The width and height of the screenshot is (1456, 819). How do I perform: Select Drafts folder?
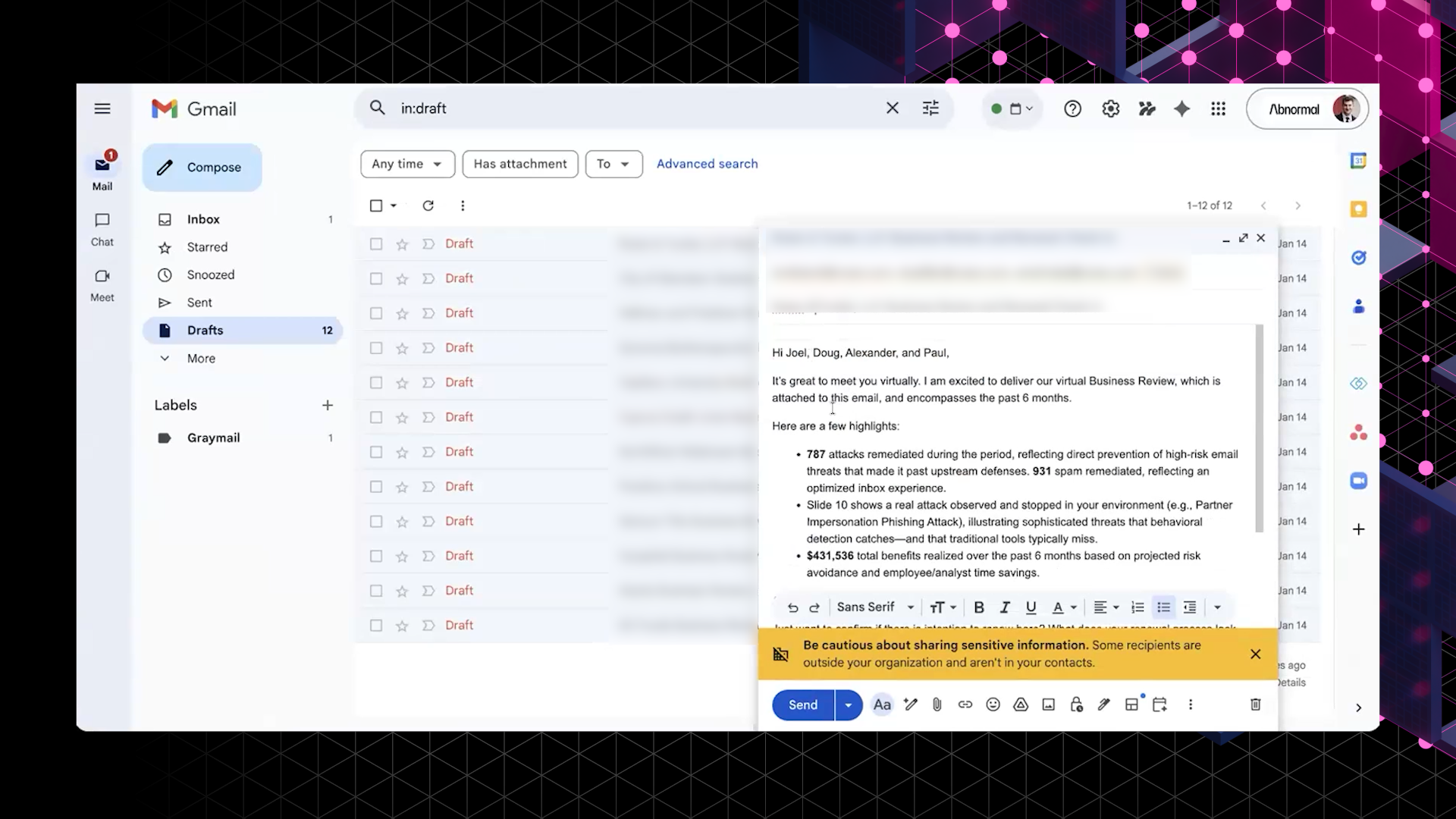pyautogui.click(x=243, y=331)
